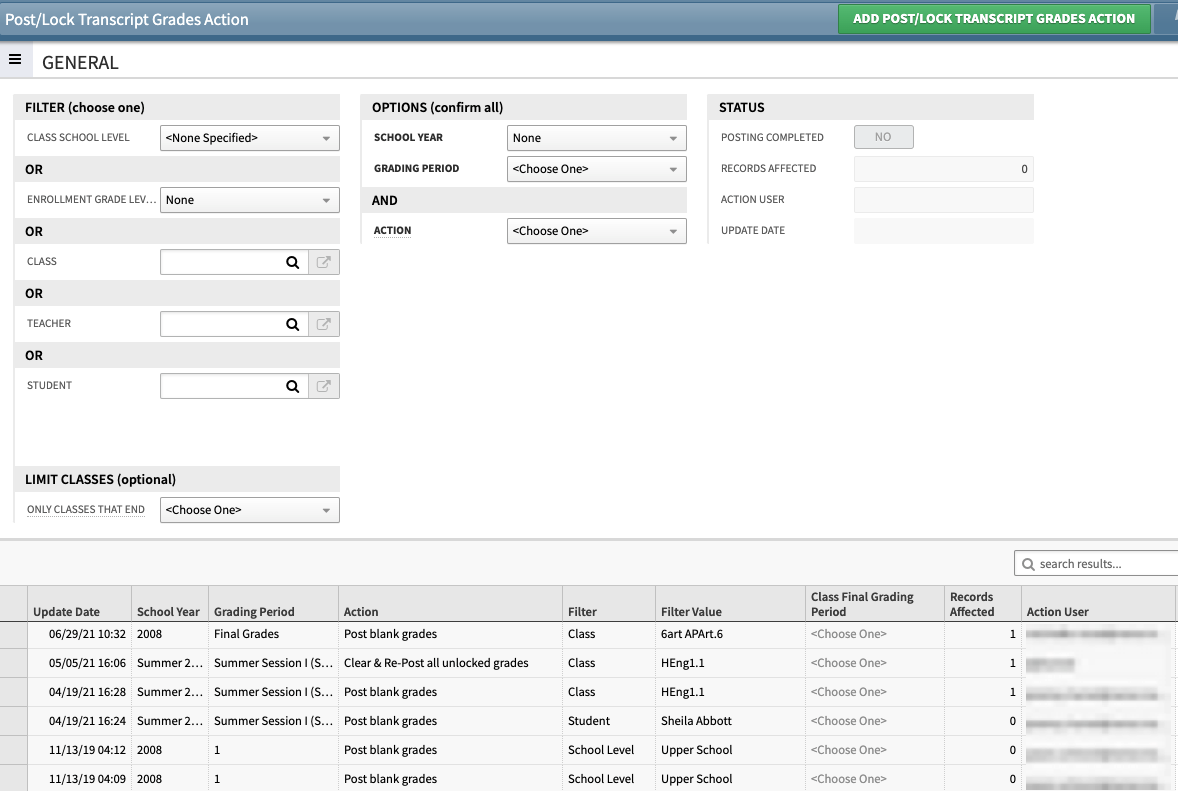Click the Teacher search magnifier icon
Image resolution: width=1178 pixels, height=791 pixels.
tap(292, 323)
